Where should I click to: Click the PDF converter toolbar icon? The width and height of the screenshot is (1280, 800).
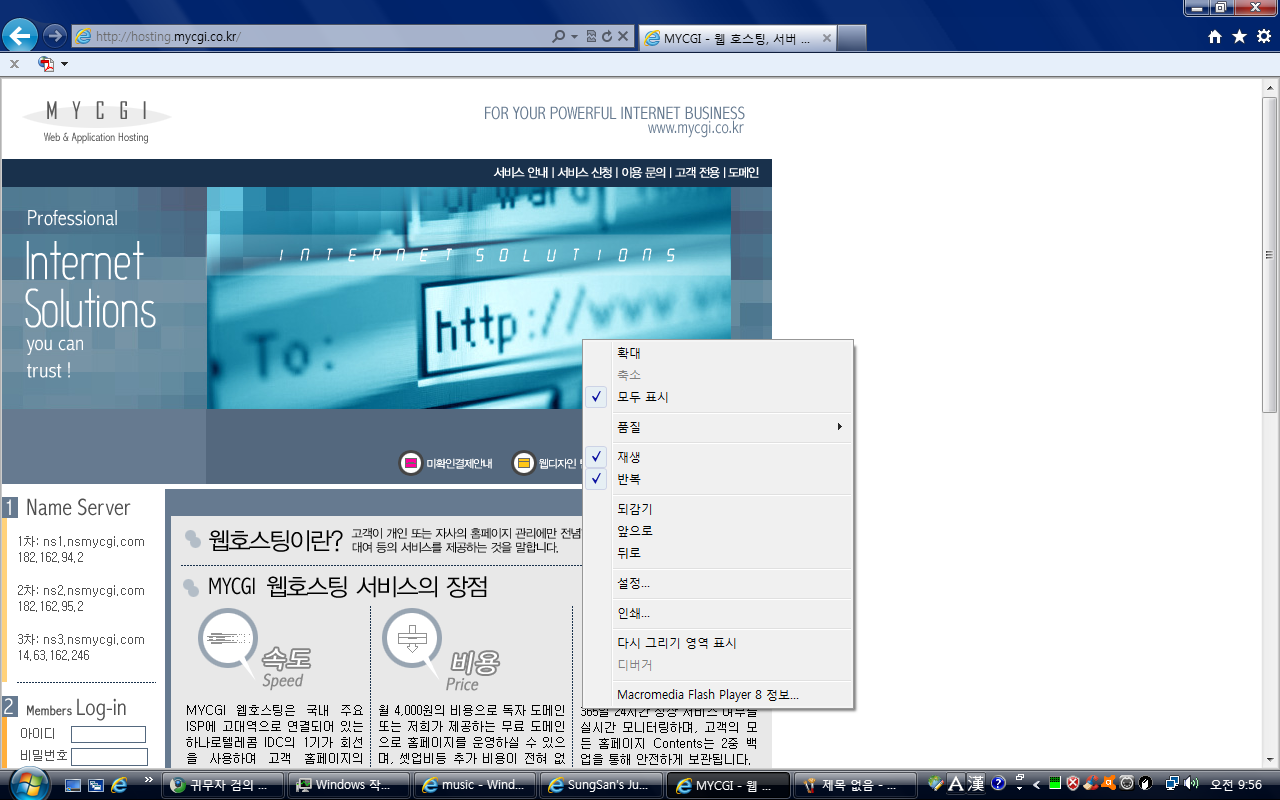(x=46, y=64)
